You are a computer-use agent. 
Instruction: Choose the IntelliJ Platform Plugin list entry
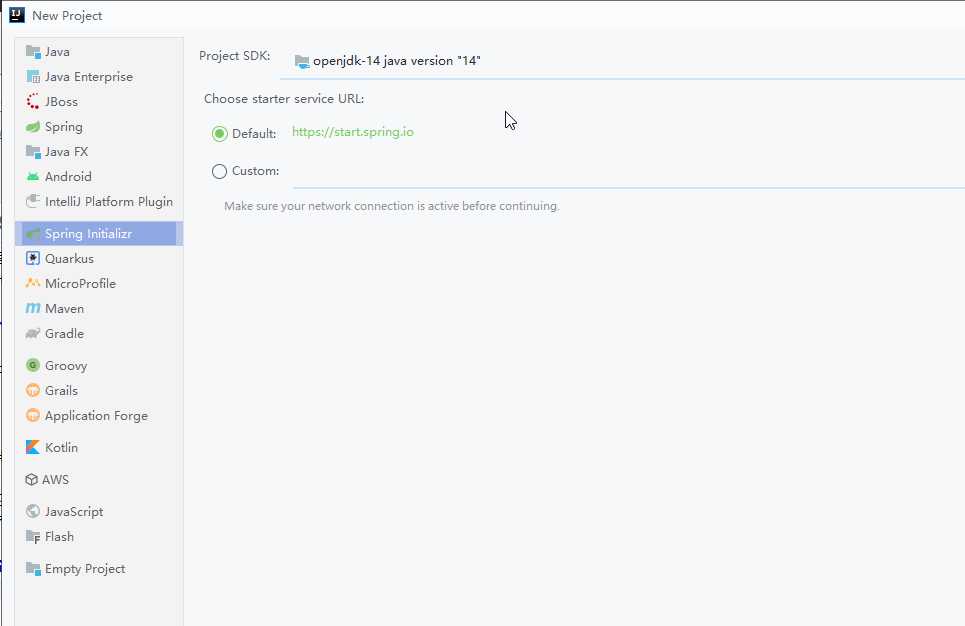coord(99,201)
